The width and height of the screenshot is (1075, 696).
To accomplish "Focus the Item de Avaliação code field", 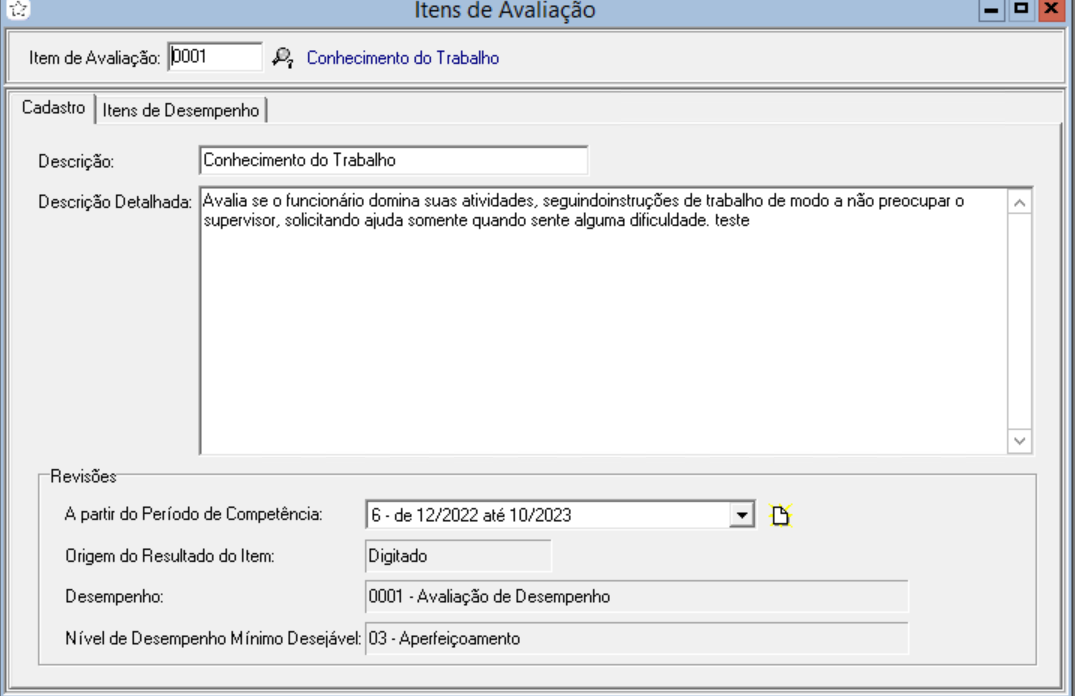I will coord(214,58).
